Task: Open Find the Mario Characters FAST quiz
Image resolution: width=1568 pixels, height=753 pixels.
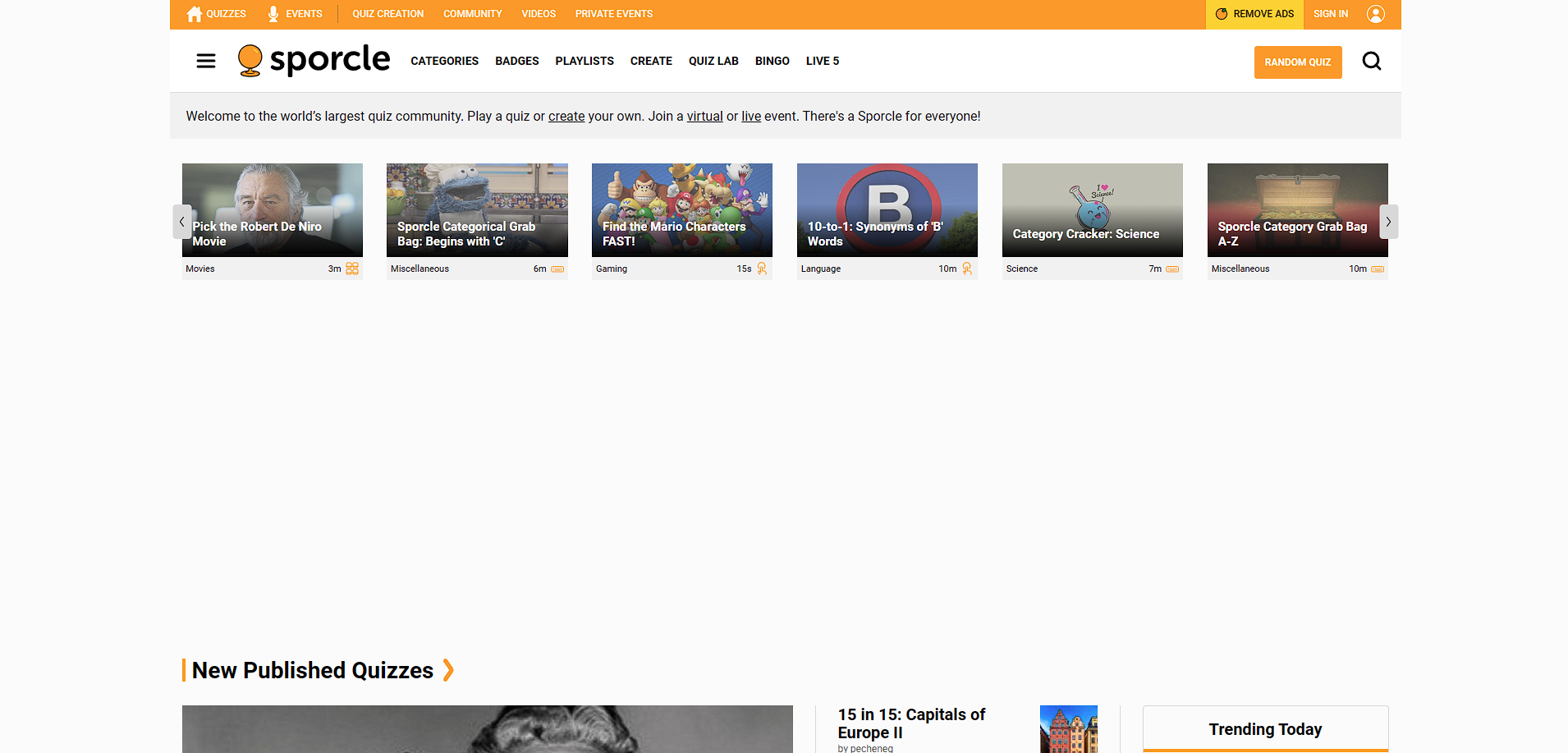Action: click(x=682, y=210)
